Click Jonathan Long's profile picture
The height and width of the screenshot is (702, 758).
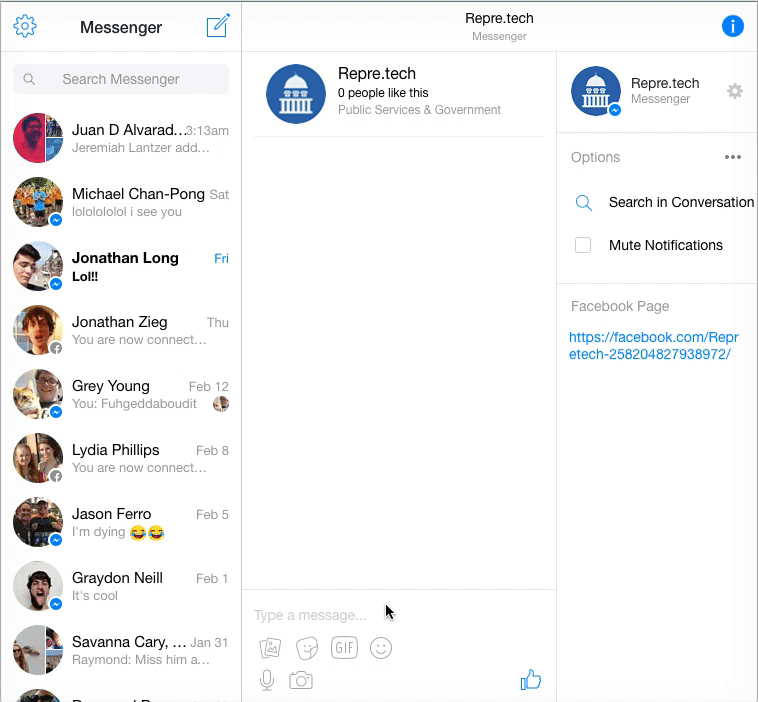[38, 266]
